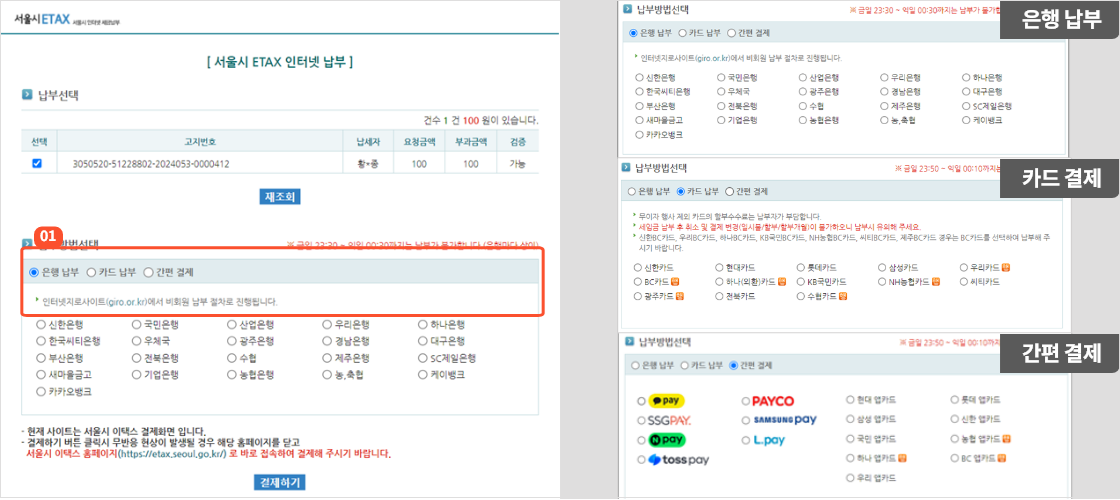The image size is (1120, 500).
Task: Open the etax.seoul.go.kr homepage link
Action: (x=173, y=454)
